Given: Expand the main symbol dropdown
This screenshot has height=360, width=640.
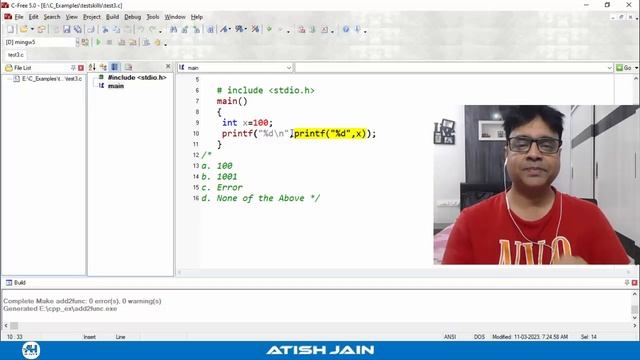Looking at the screenshot, I should tap(289, 68).
